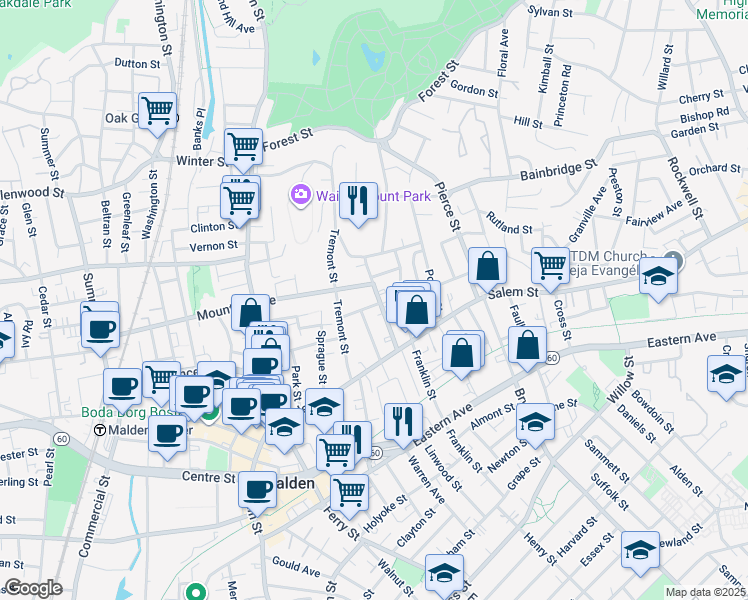
Task: Click the route 60 shield west of Centre St
Action: point(61,439)
